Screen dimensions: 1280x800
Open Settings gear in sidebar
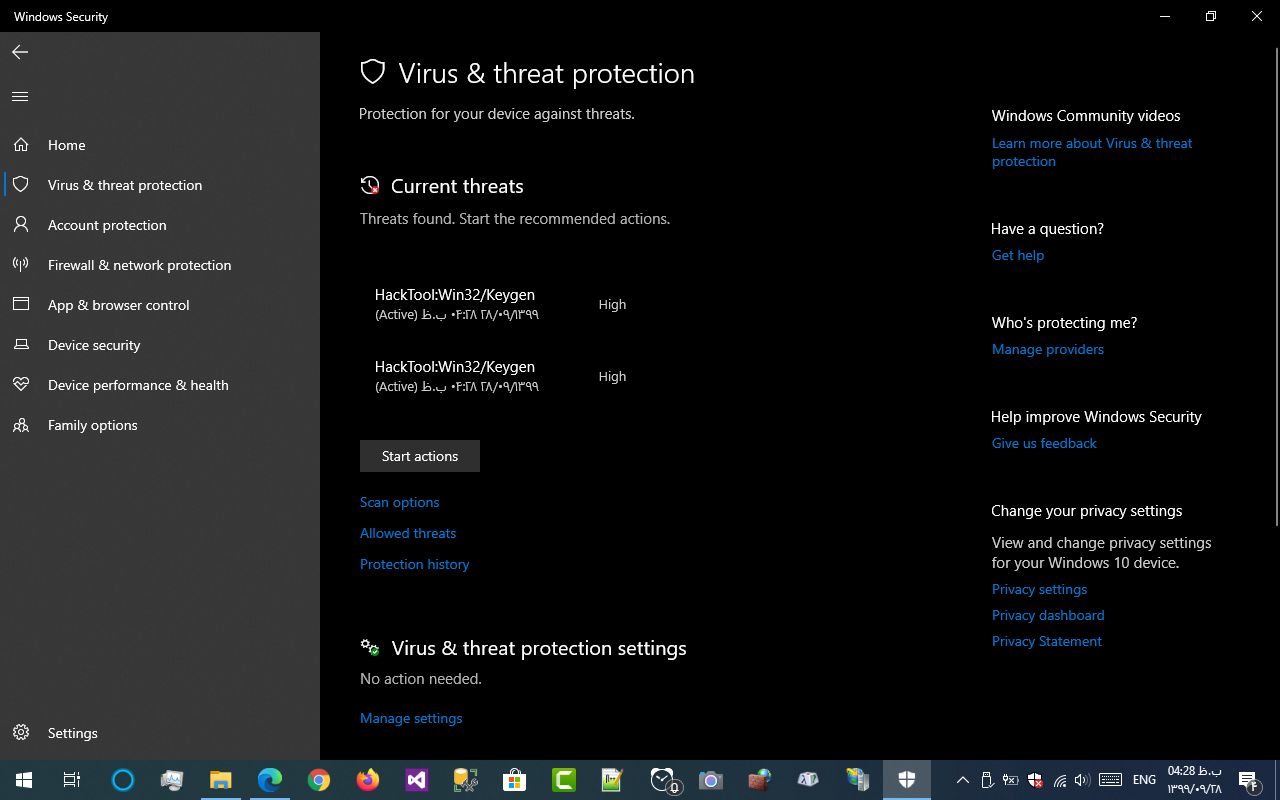(x=160, y=733)
